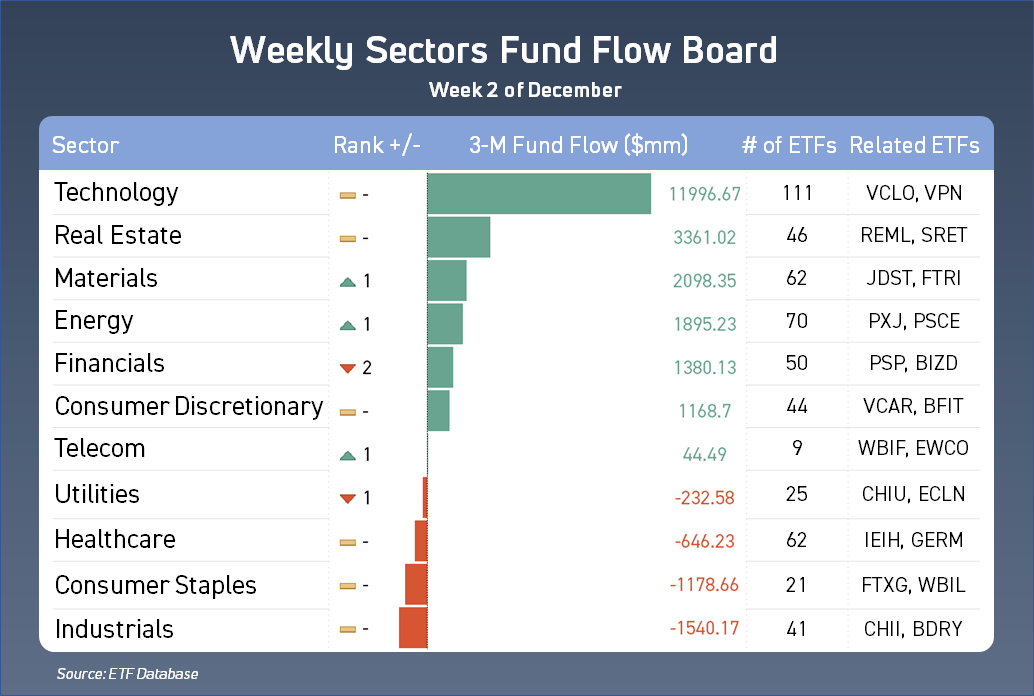This screenshot has height=696, width=1034.
Task: Click the green up arrow beside Energy
Action: (x=348, y=325)
